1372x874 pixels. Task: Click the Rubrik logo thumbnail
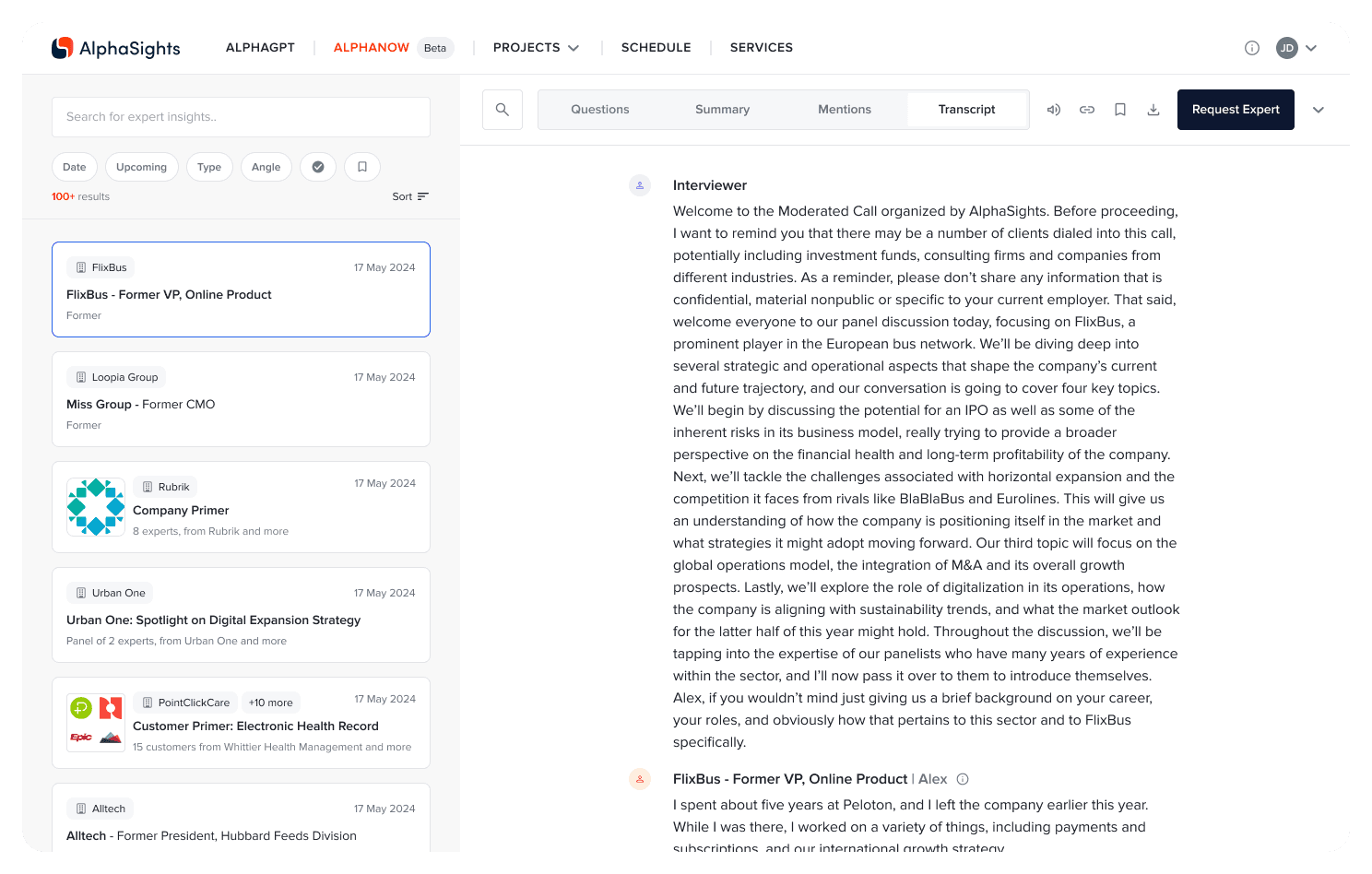coord(96,507)
